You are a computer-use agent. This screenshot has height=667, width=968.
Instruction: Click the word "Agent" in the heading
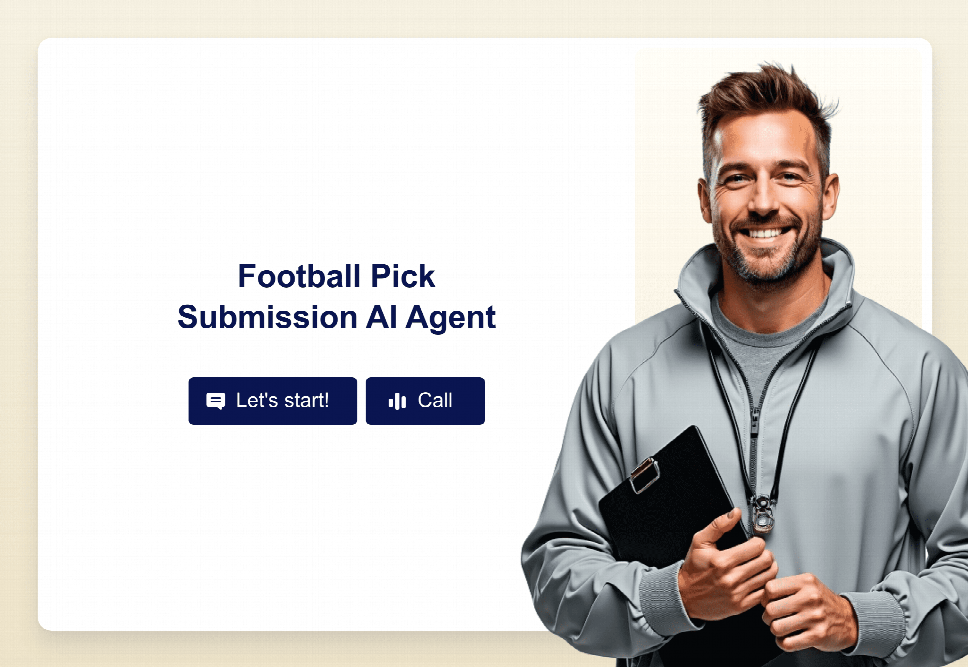450,318
